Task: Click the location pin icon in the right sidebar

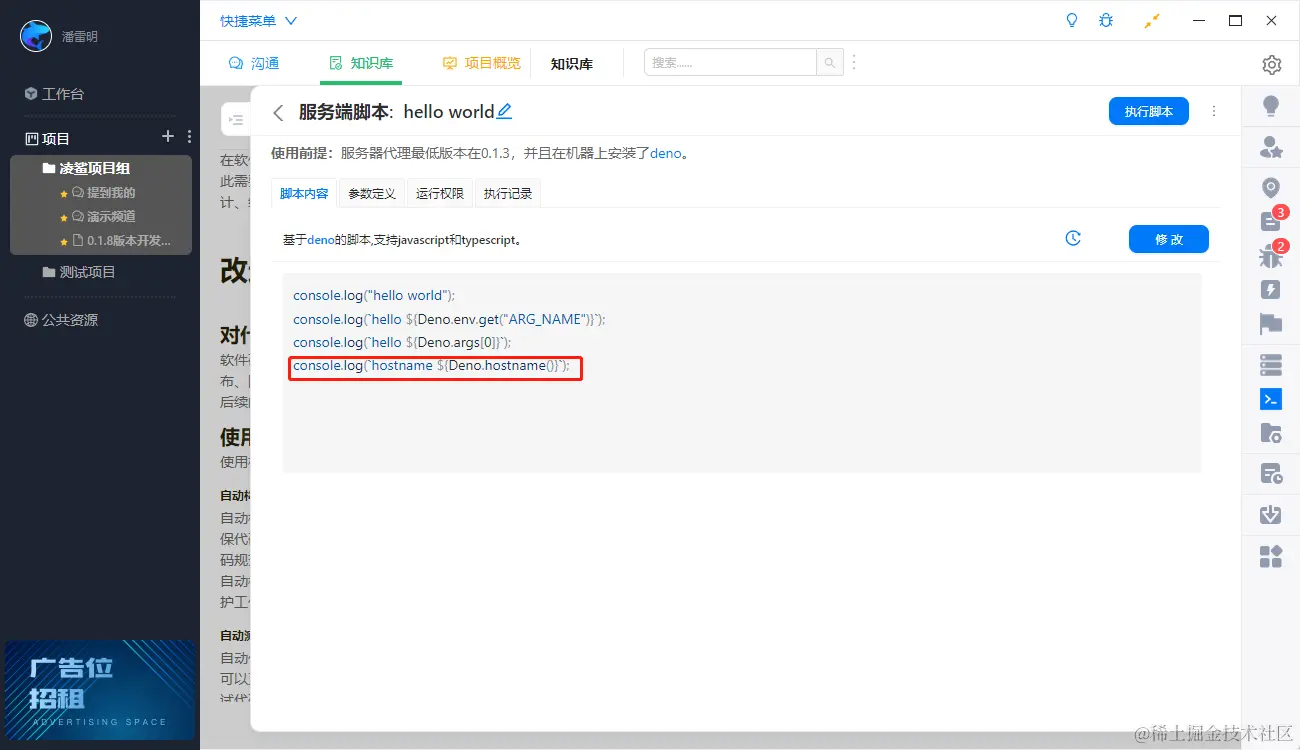Action: click(1271, 188)
